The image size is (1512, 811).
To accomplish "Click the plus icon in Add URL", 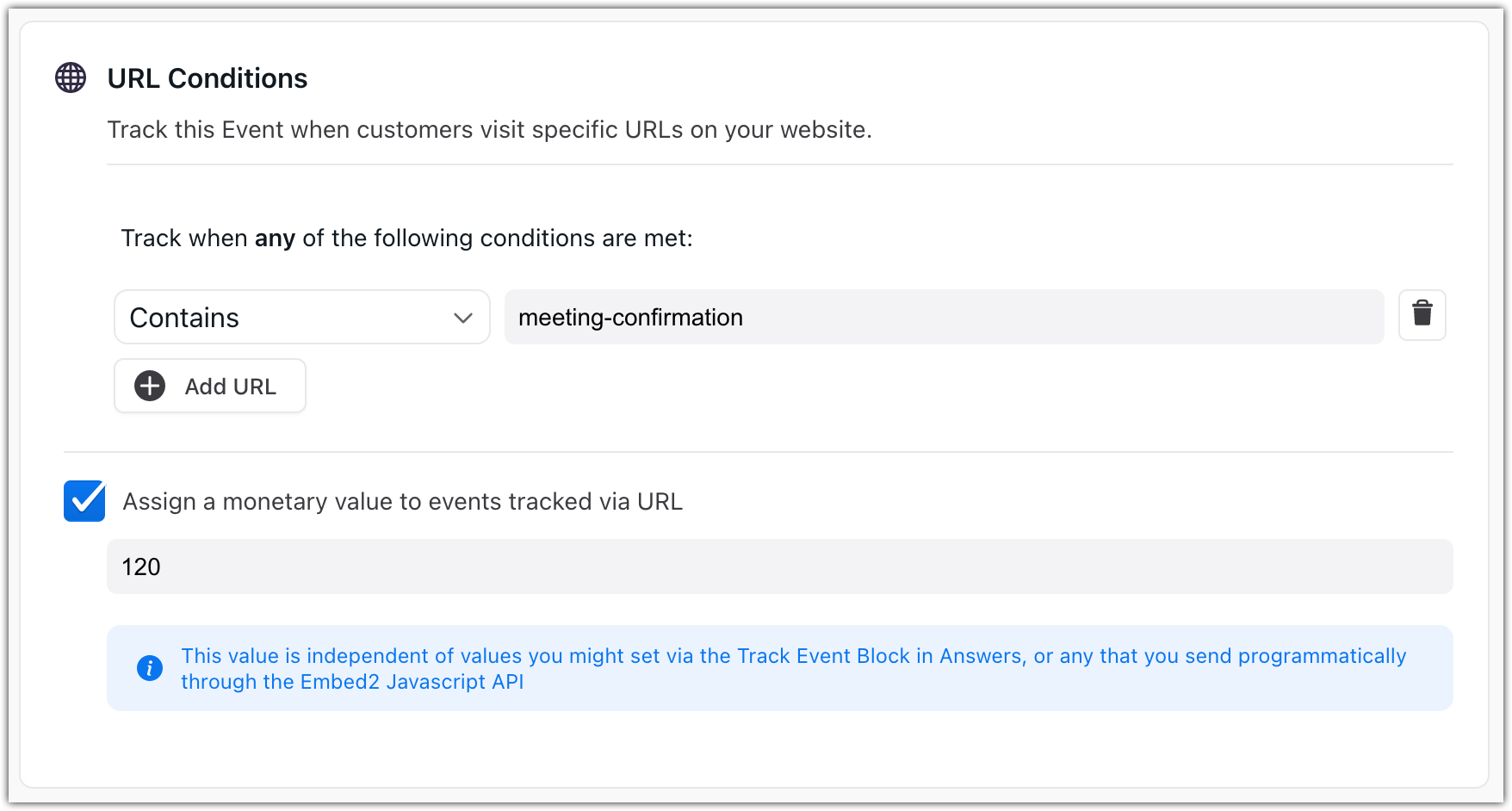I will 150,386.
